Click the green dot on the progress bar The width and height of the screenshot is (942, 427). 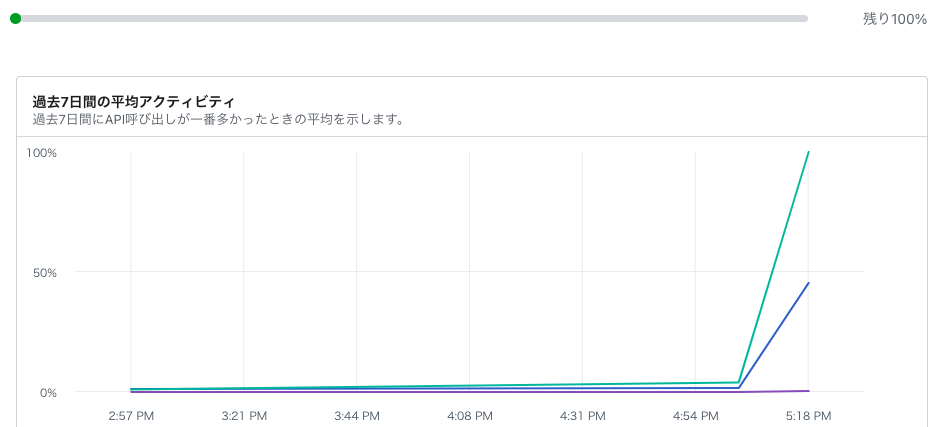point(15,18)
